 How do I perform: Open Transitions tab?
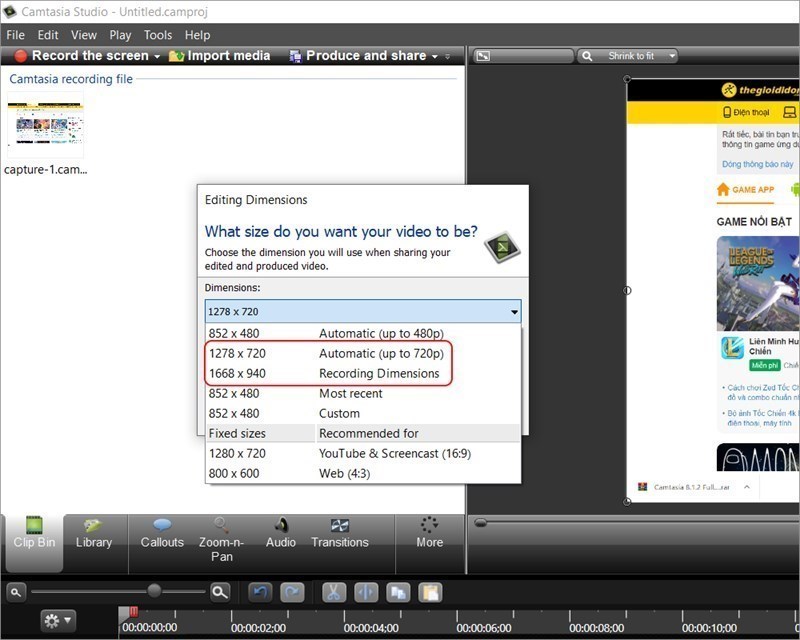coord(340,533)
